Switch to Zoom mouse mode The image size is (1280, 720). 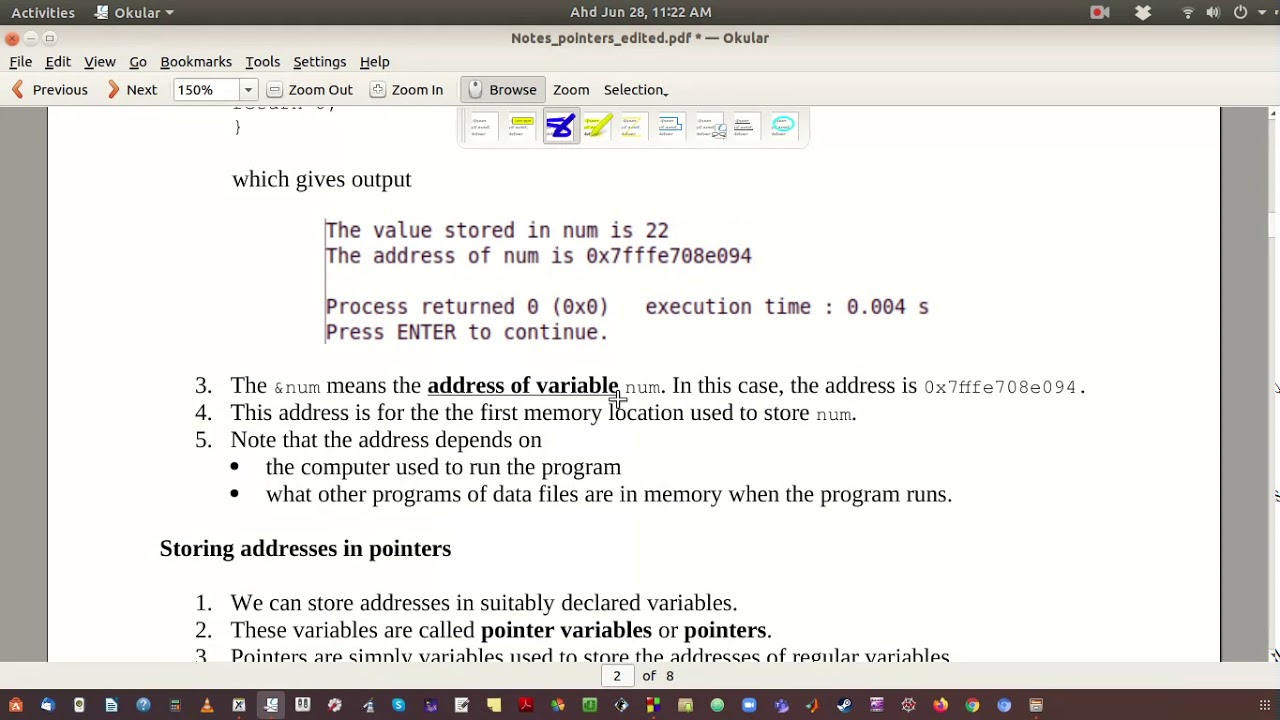(x=571, y=90)
